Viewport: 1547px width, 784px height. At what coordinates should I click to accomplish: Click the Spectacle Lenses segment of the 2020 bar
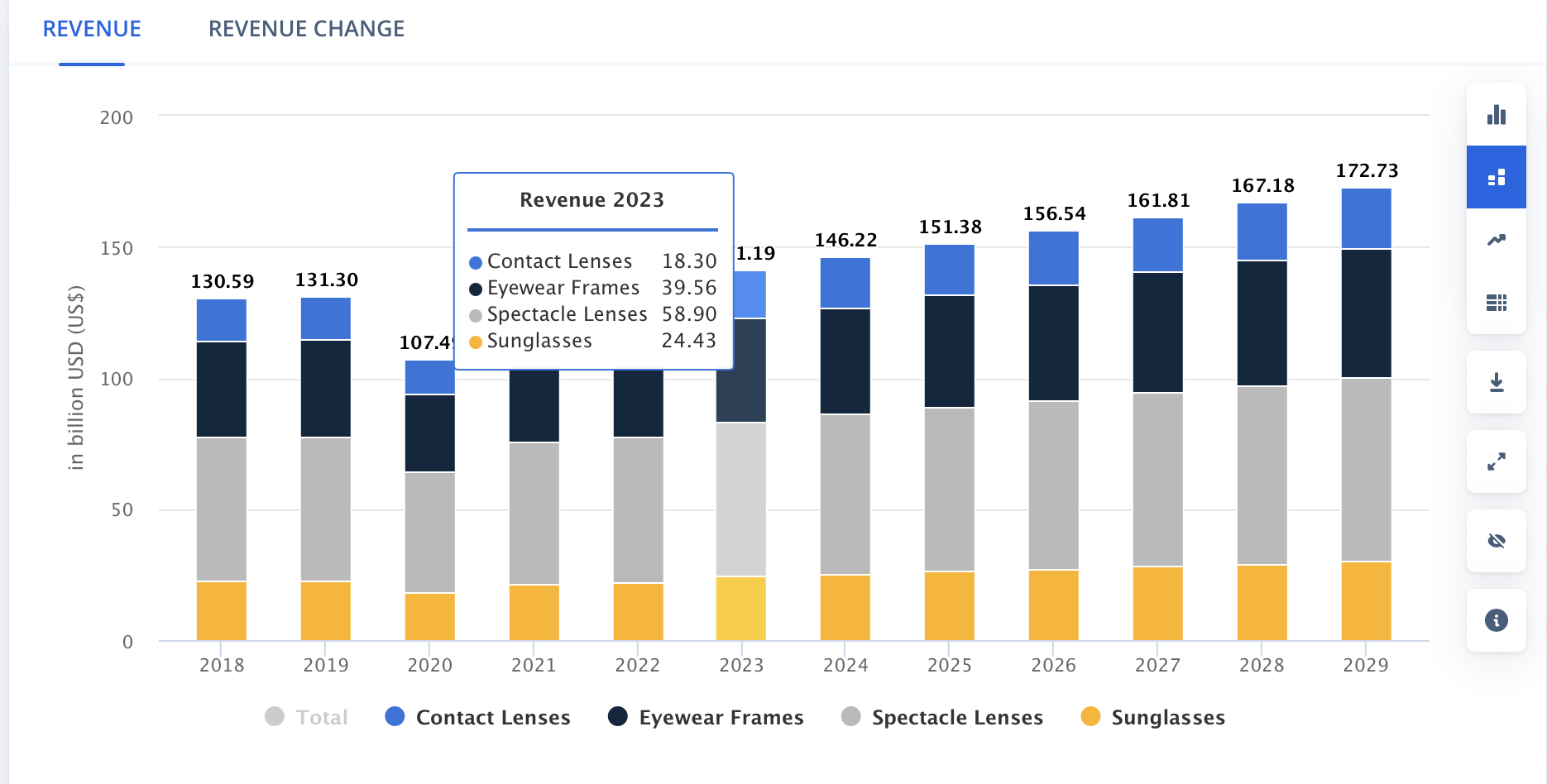coord(430,533)
